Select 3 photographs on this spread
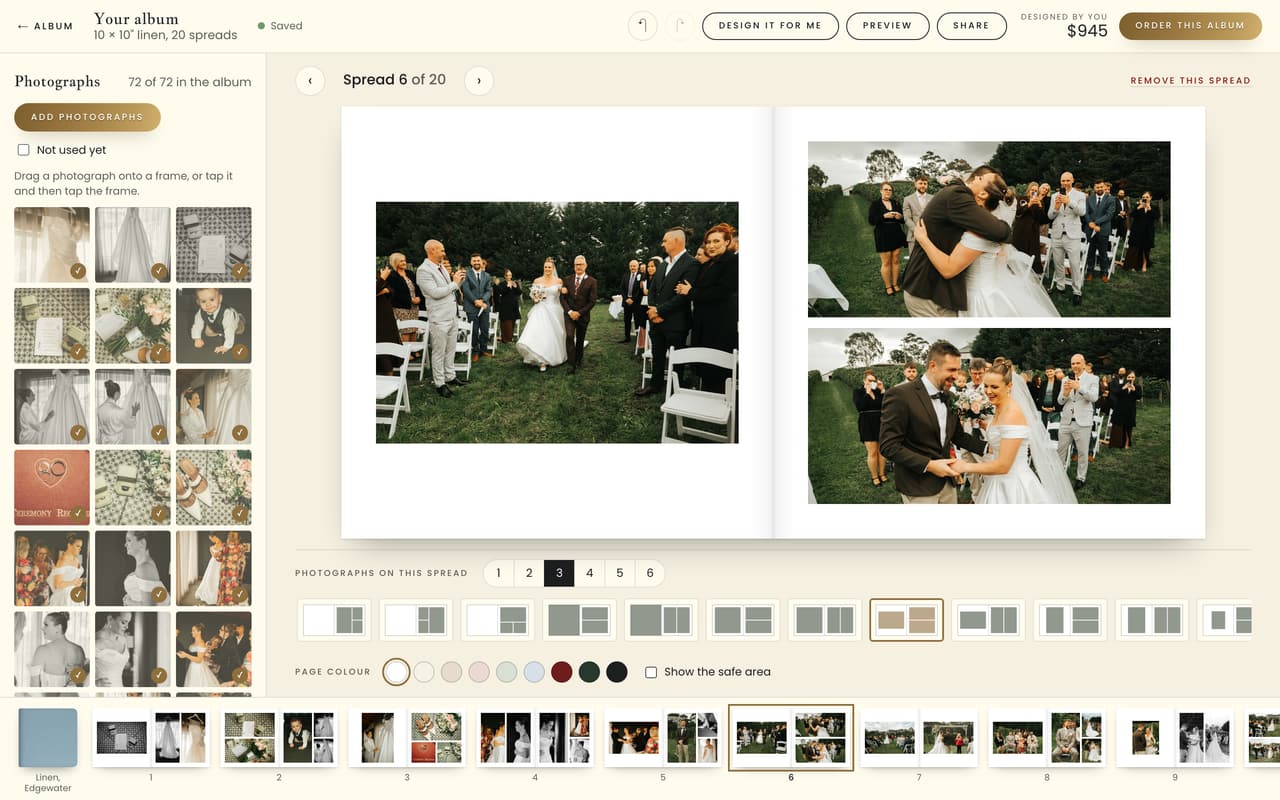 (559, 573)
